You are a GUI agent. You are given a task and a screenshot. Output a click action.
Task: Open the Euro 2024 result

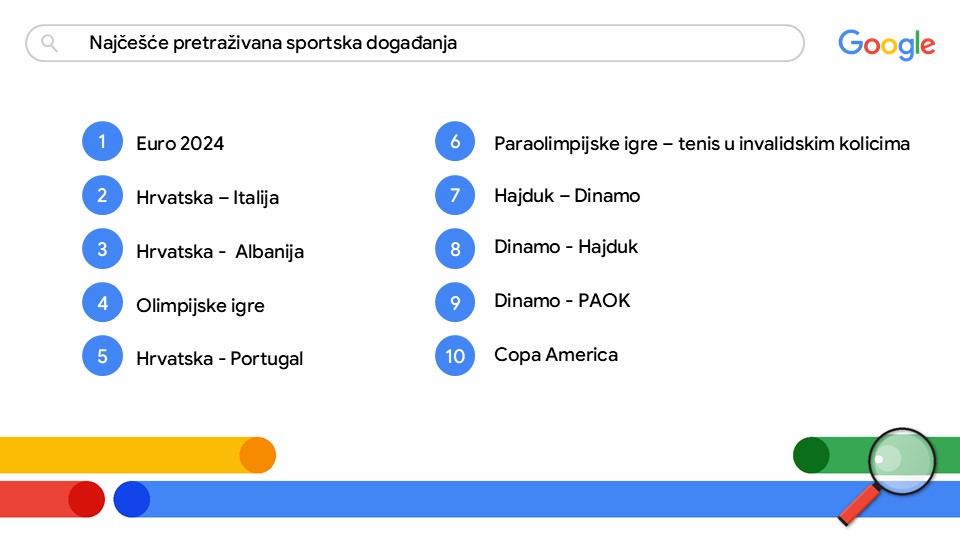point(180,143)
